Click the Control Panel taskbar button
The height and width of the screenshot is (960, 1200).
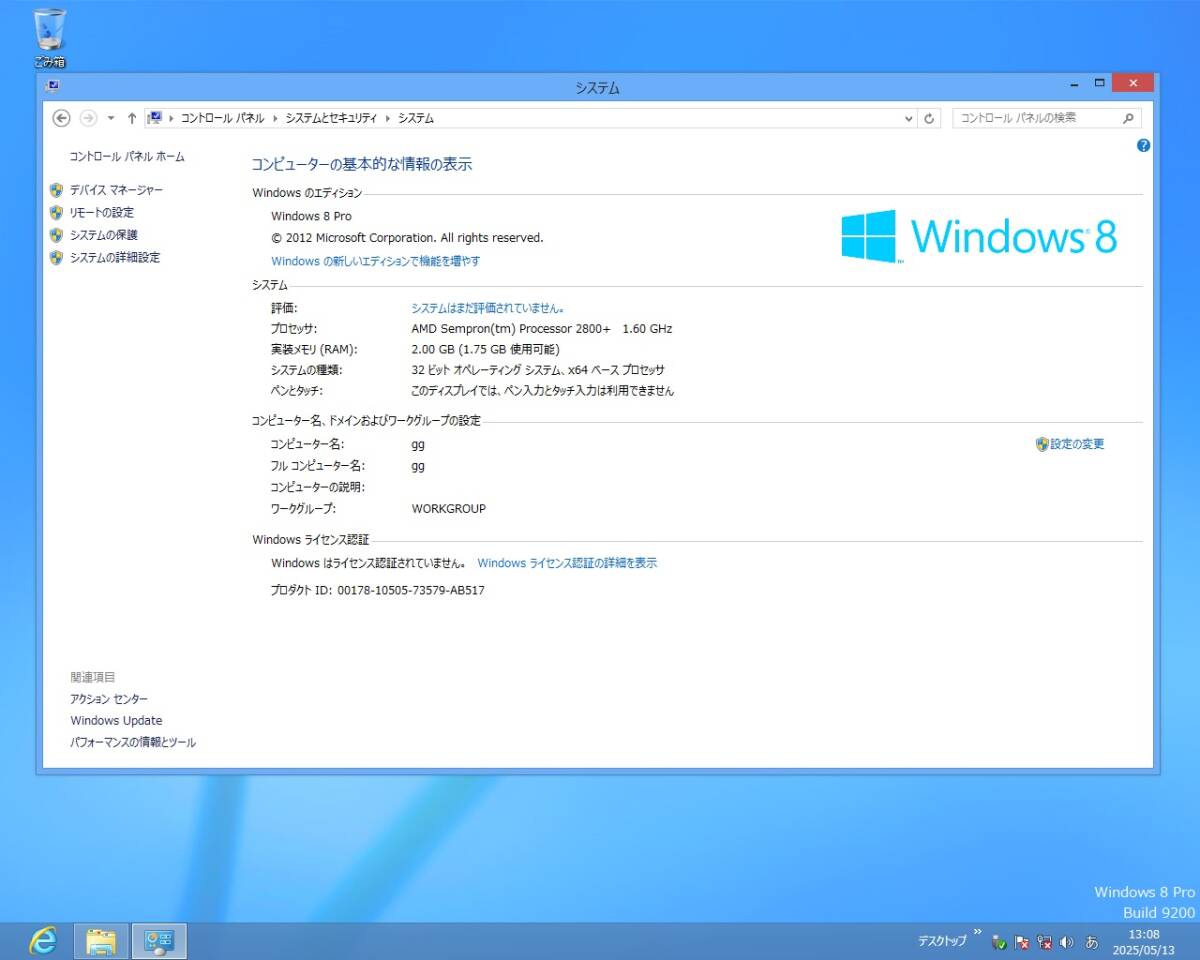[x=159, y=941]
